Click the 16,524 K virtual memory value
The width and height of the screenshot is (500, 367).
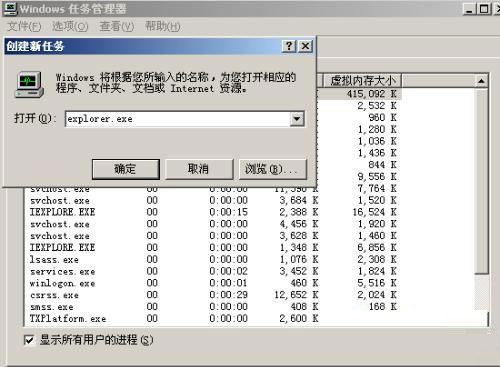[374, 212]
